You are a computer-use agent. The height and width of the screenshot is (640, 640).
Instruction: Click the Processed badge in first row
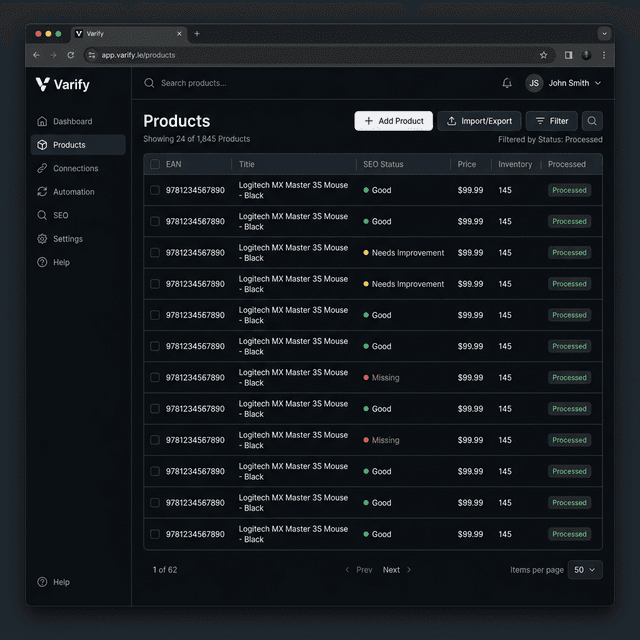pyautogui.click(x=569, y=190)
